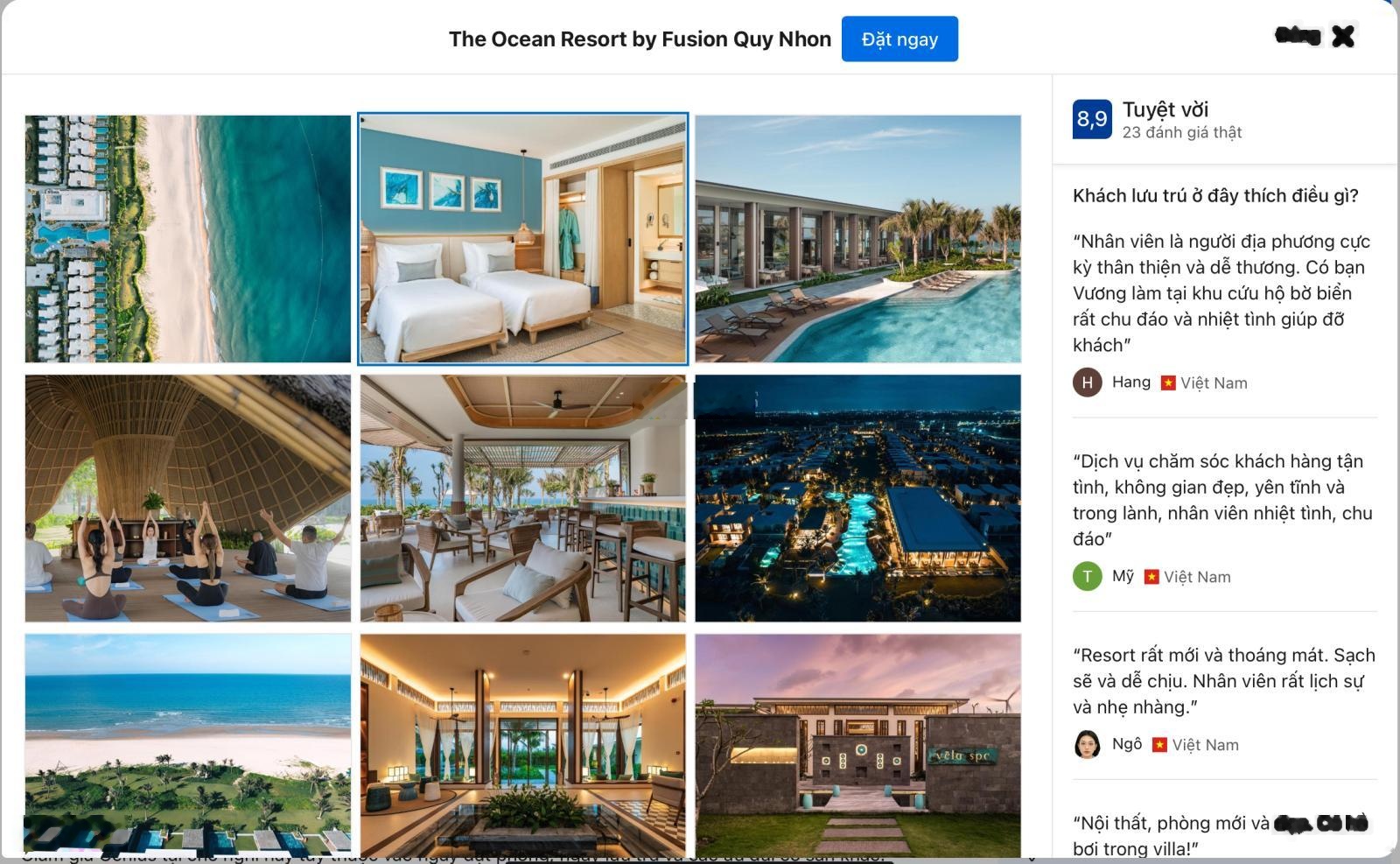
Task: Click the Tuyệt vời rating label
Action: coord(1165,109)
